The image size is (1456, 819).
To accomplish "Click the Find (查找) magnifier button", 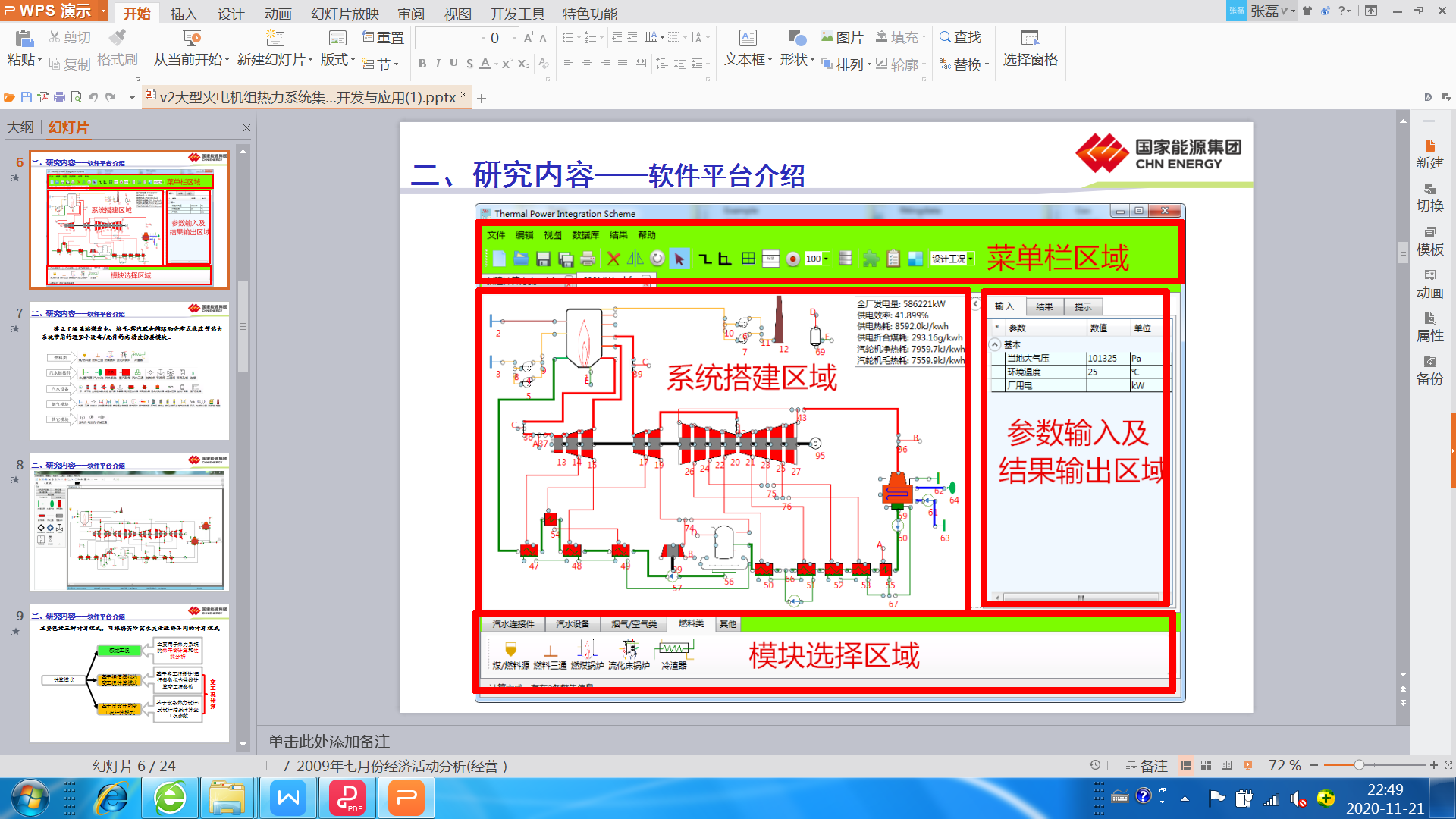I will pos(960,37).
